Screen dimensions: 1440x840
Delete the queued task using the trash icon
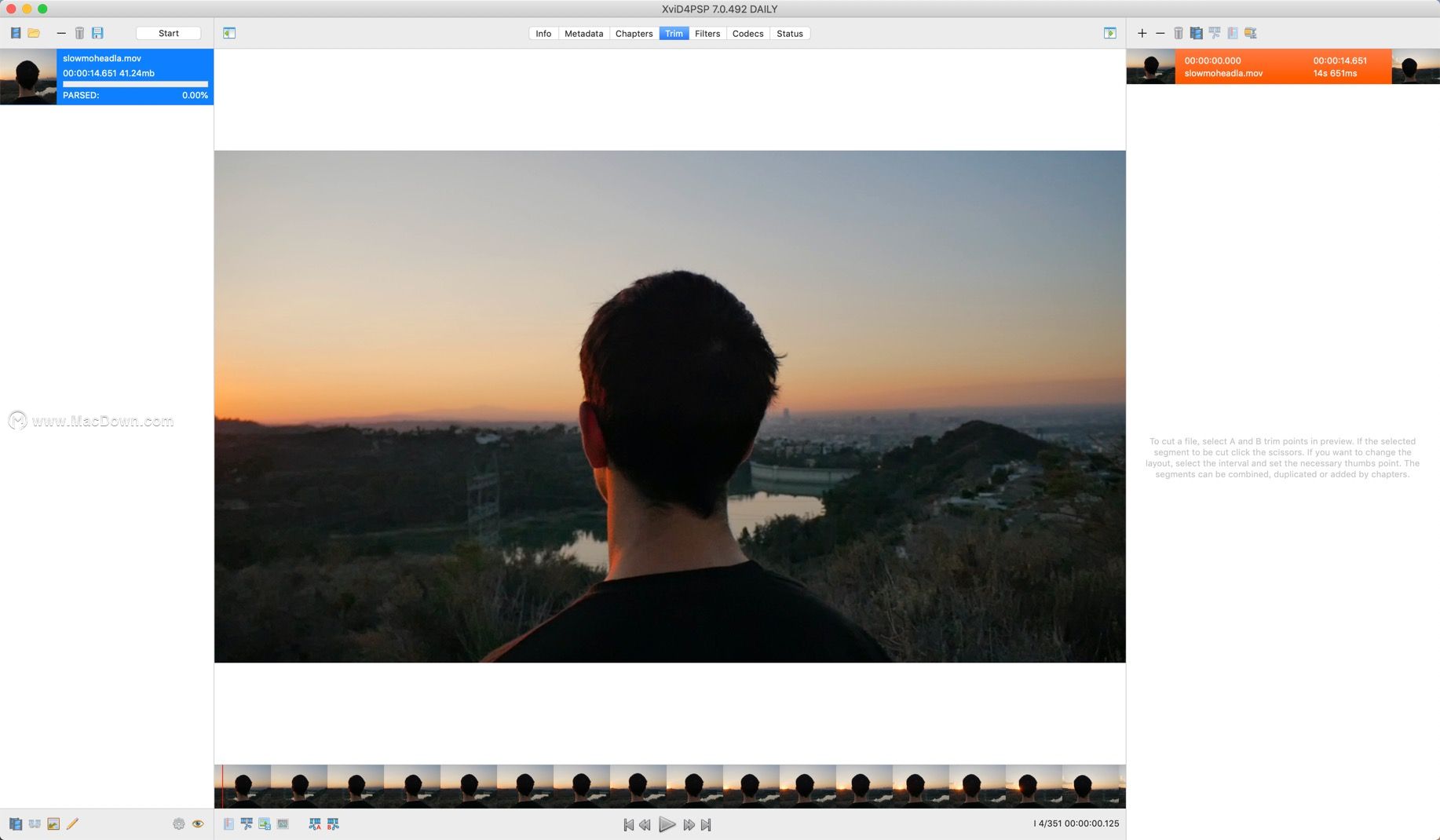79,32
